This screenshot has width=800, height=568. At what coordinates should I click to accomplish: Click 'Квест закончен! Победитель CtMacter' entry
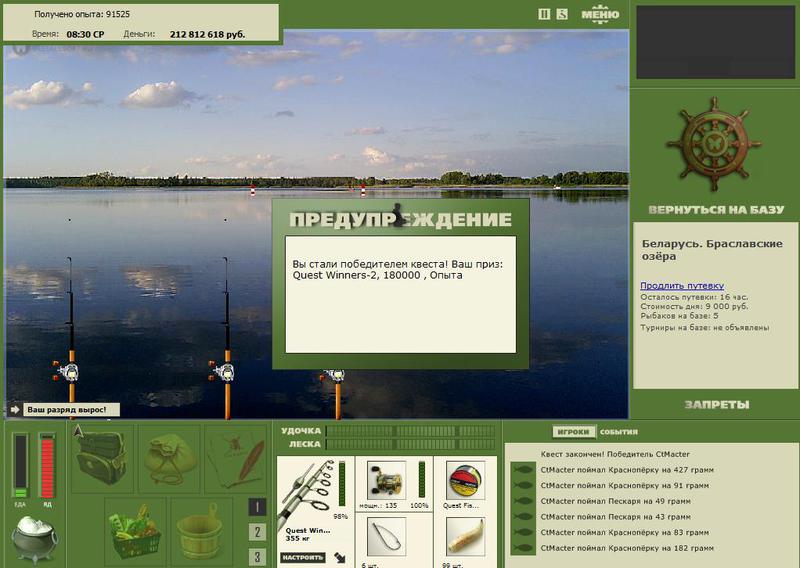615,454
